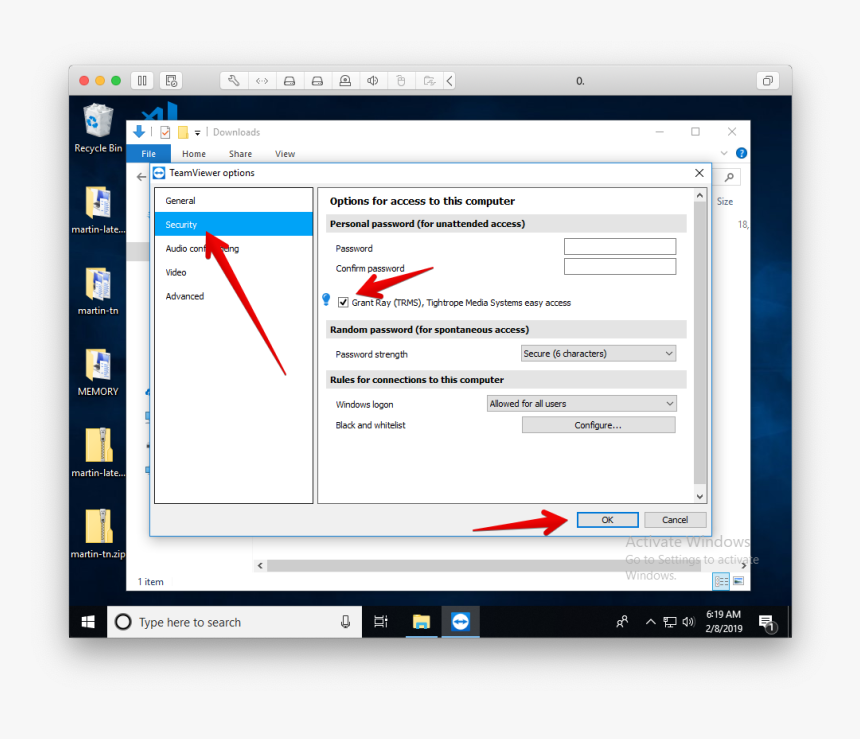
Task: Select Video category in options
Action: [x=234, y=272]
